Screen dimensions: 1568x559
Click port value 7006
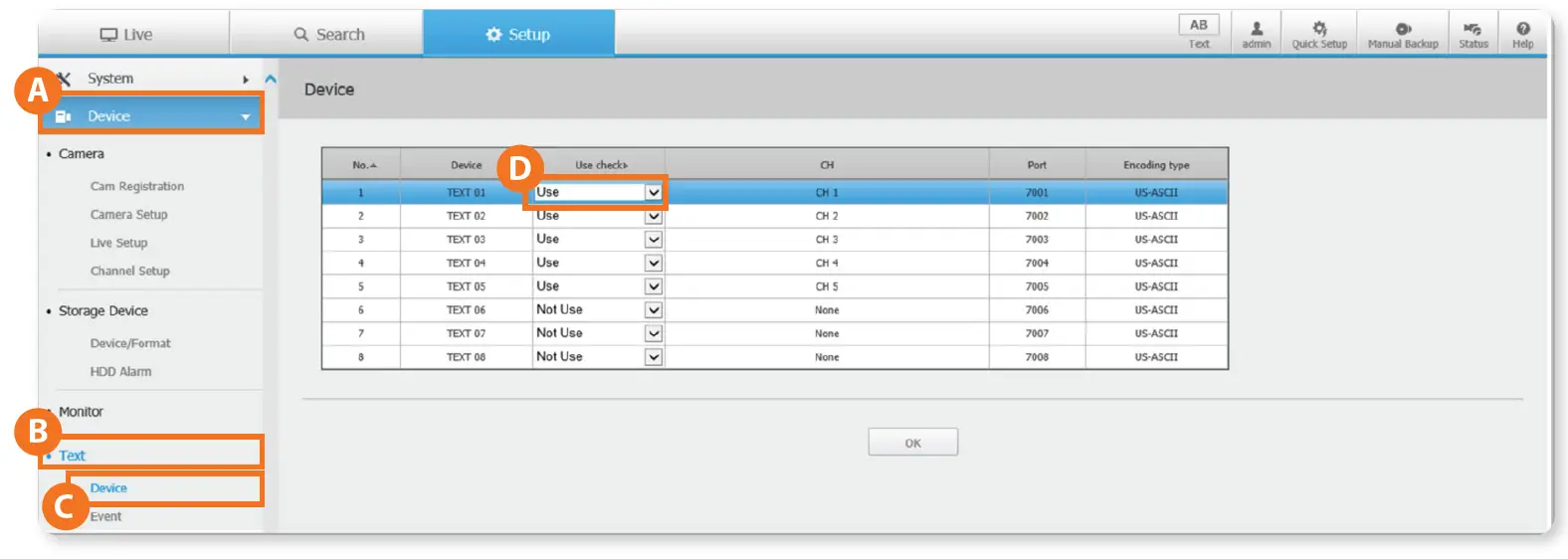1037,310
